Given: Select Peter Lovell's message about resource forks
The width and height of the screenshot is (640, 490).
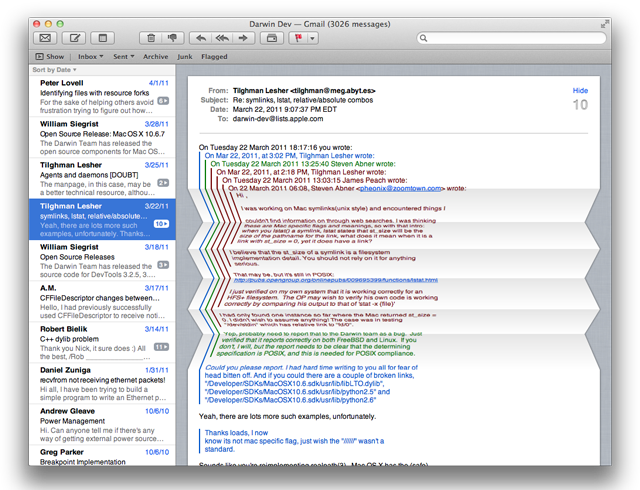Looking at the screenshot, I should (102, 96).
